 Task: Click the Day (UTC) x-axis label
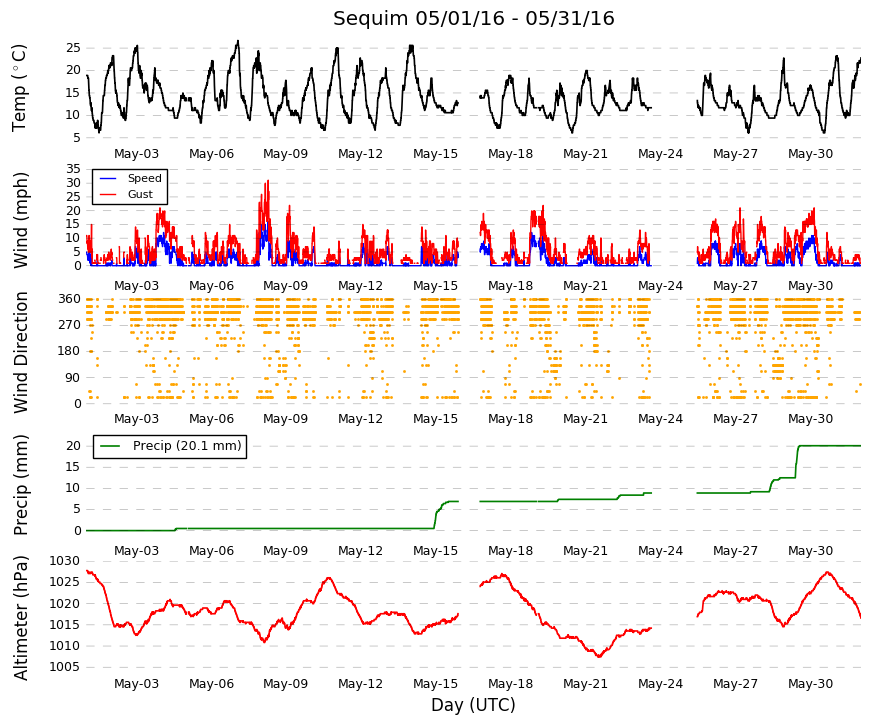click(x=473, y=705)
